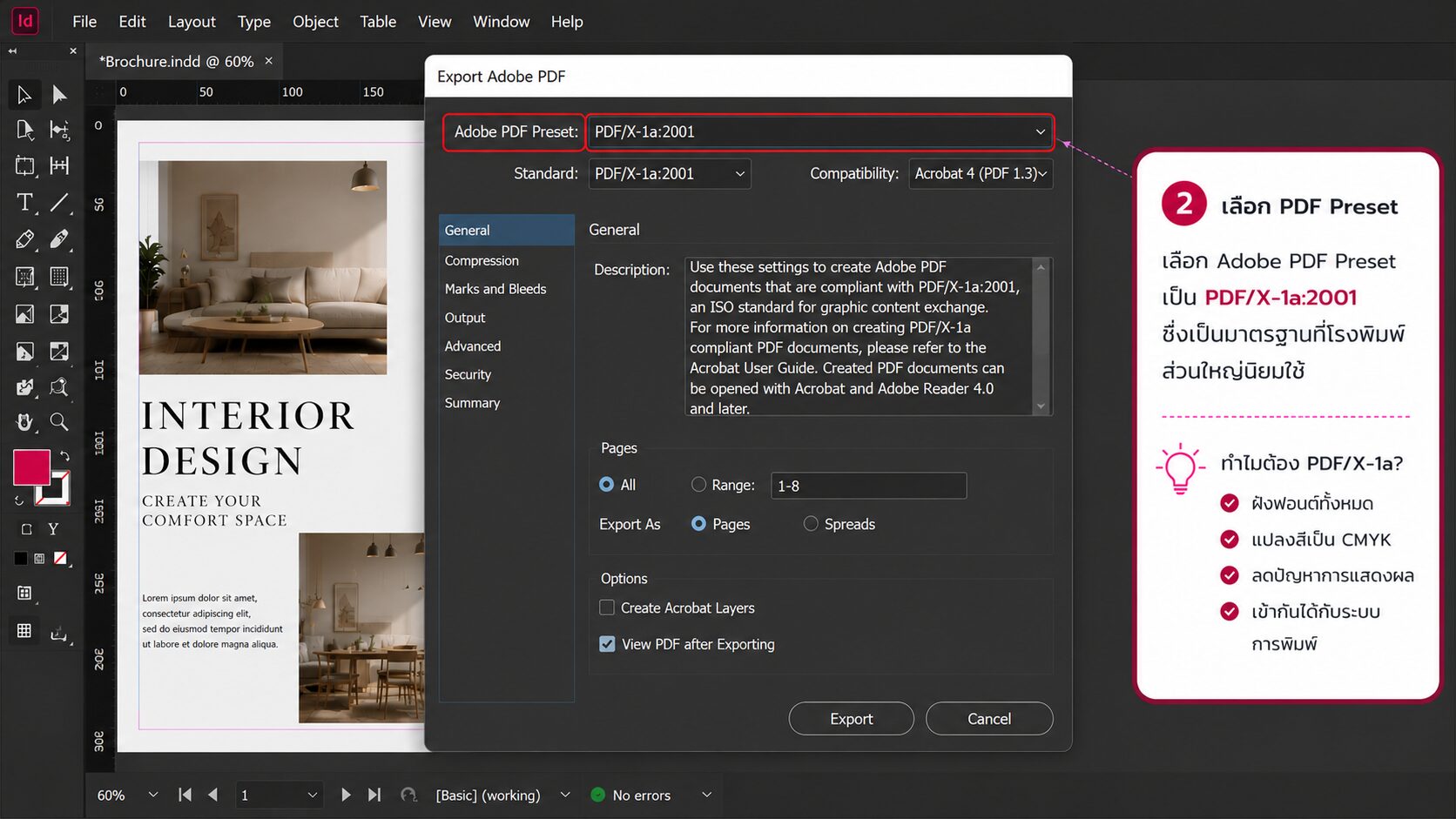Open the File menu
The height and width of the screenshot is (819, 1456).
[x=84, y=22]
